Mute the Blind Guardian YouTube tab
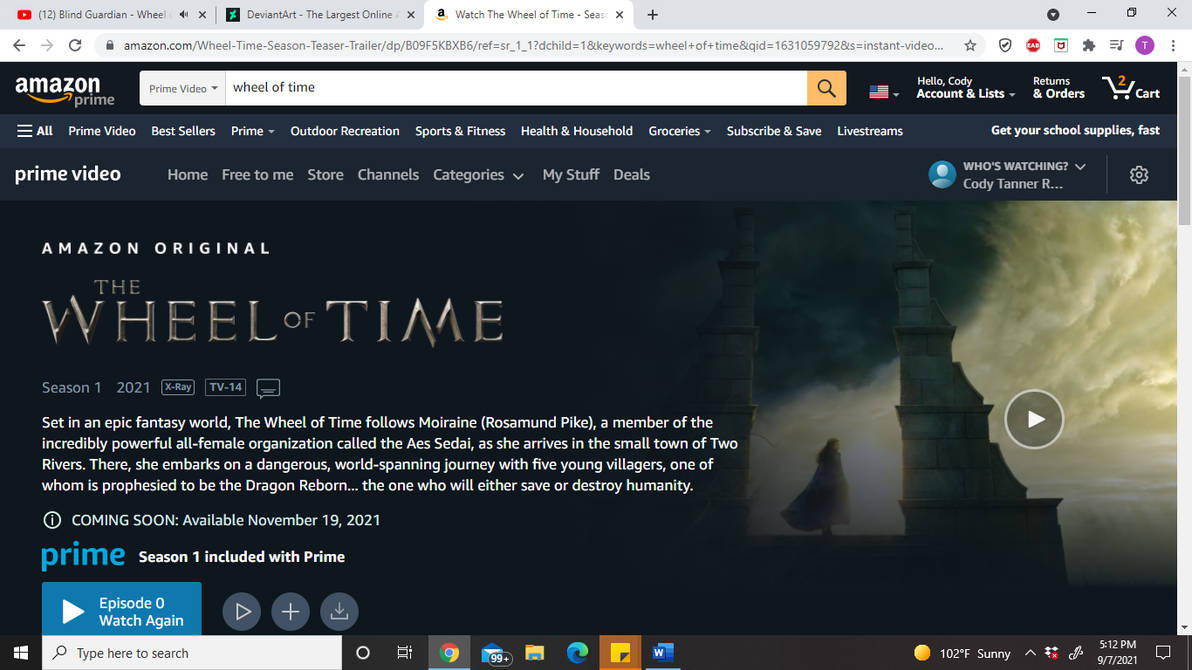1192x670 pixels. (183, 14)
